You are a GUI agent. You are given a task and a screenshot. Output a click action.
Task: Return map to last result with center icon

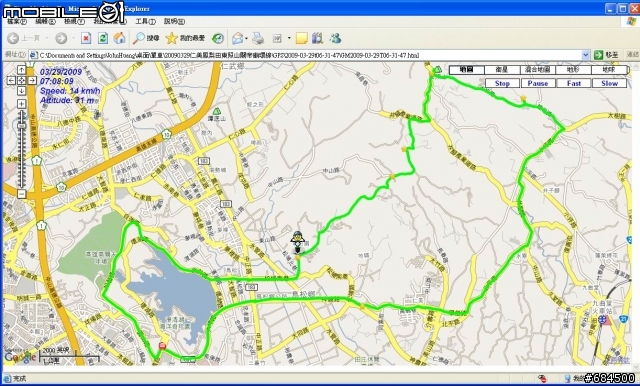coord(21,80)
